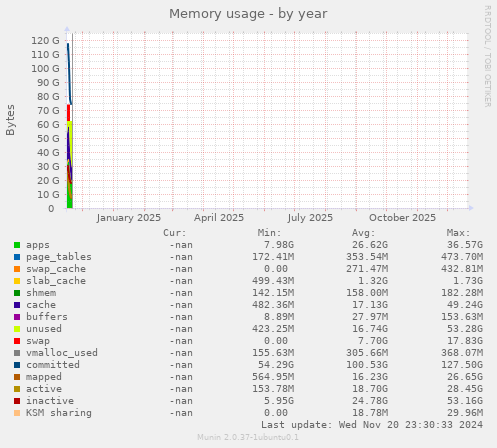Click the swap red legend swatch

point(17,341)
